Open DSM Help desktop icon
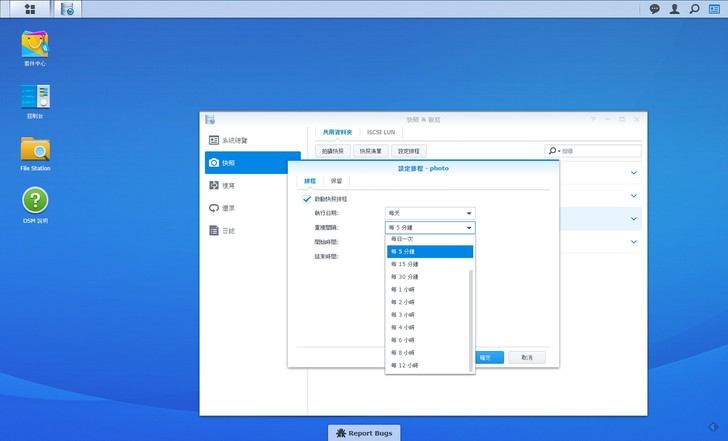728x441 pixels. click(35, 203)
